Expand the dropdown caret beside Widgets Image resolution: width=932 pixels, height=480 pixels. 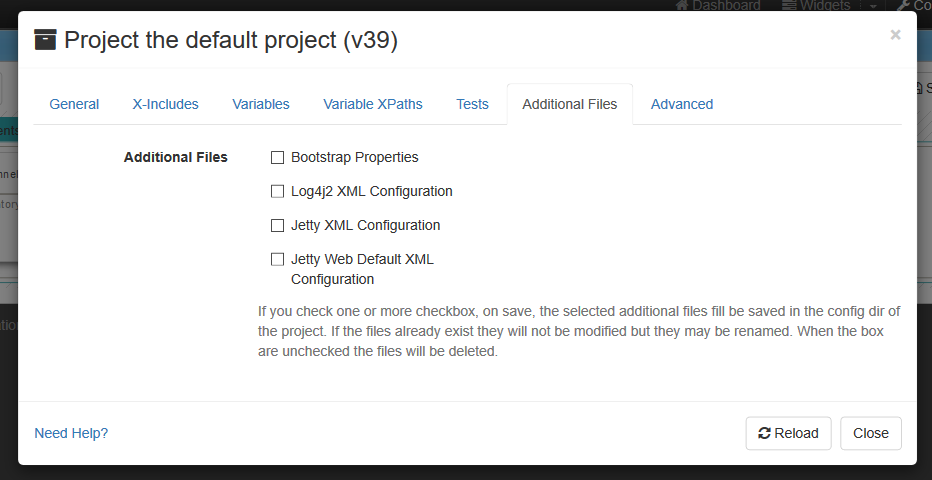coord(872,5)
